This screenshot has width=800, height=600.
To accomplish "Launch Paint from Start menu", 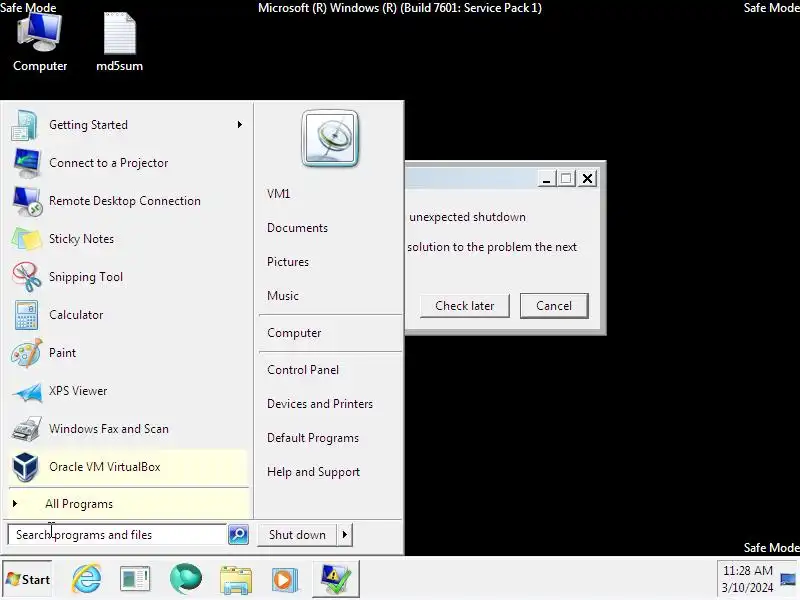I will coord(128,353).
